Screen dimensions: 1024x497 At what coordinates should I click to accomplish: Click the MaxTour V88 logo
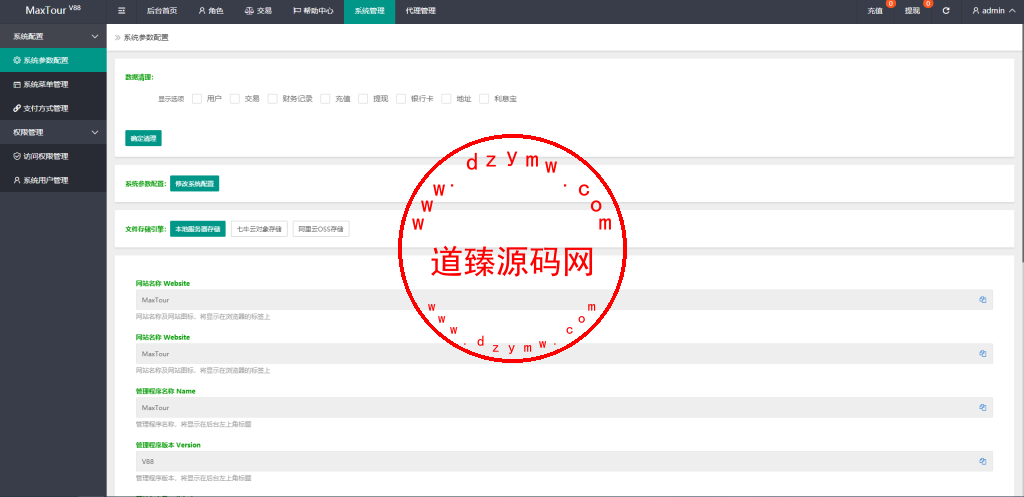tap(53, 11)
